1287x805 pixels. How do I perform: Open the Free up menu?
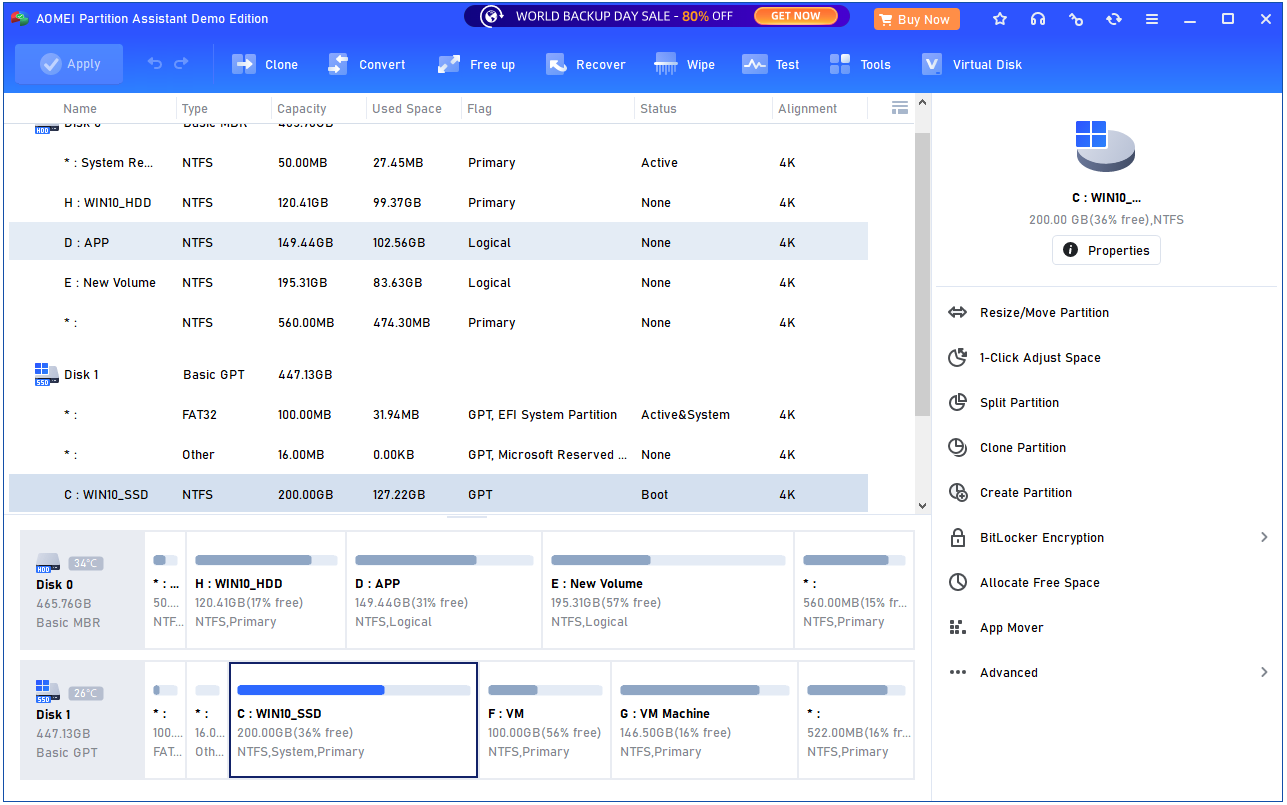pos(476,64)
